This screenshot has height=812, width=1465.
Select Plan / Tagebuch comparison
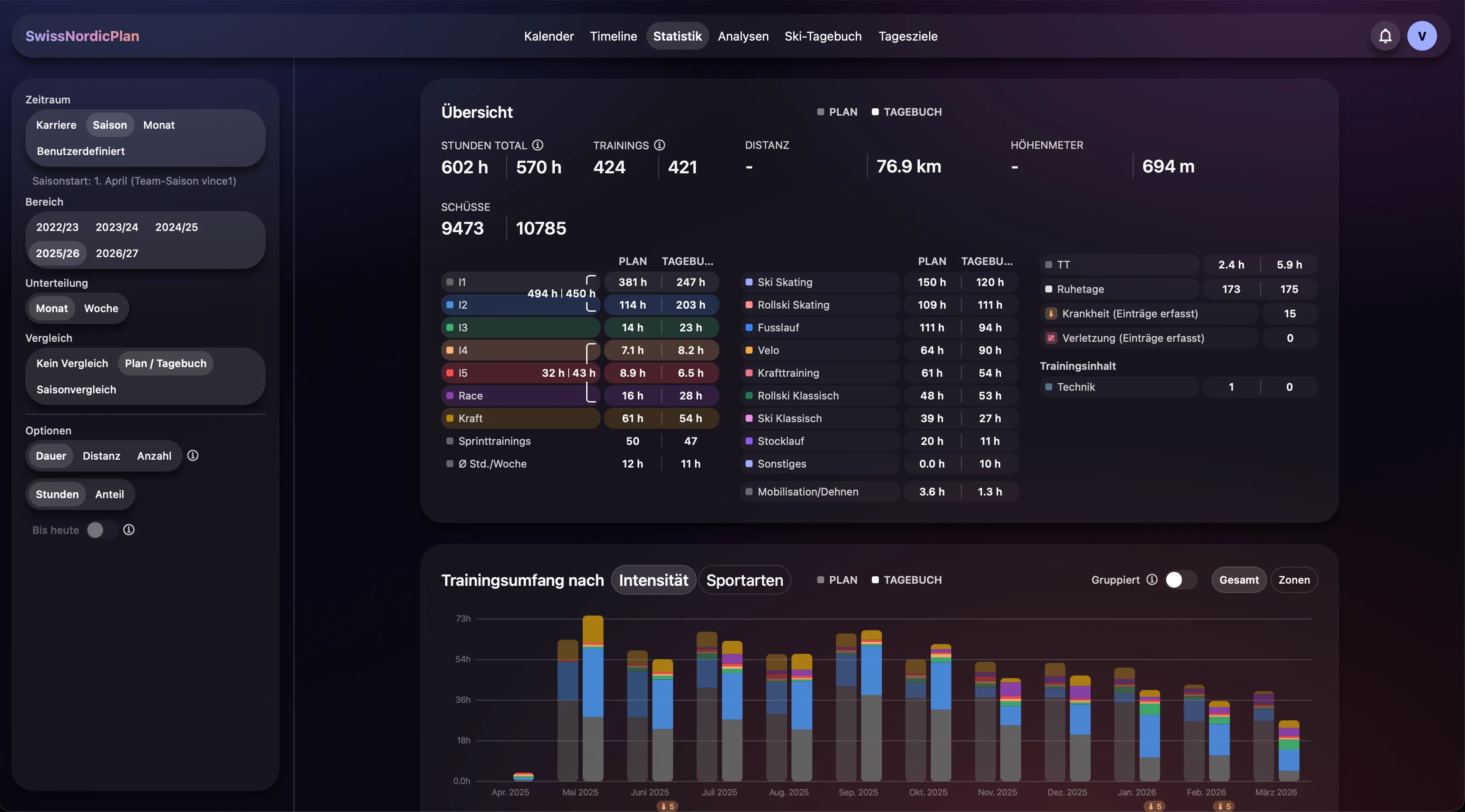point(166,364)
